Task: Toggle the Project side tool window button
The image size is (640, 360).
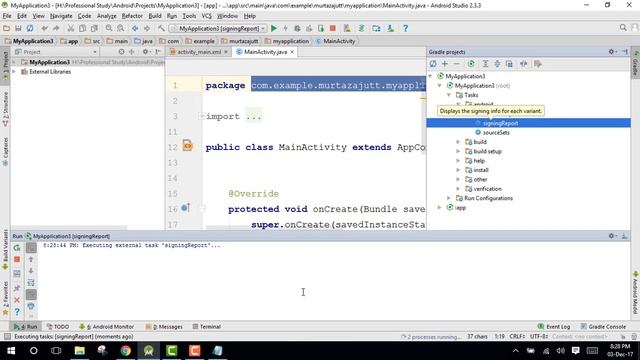Action: click(x=5, y=65)
